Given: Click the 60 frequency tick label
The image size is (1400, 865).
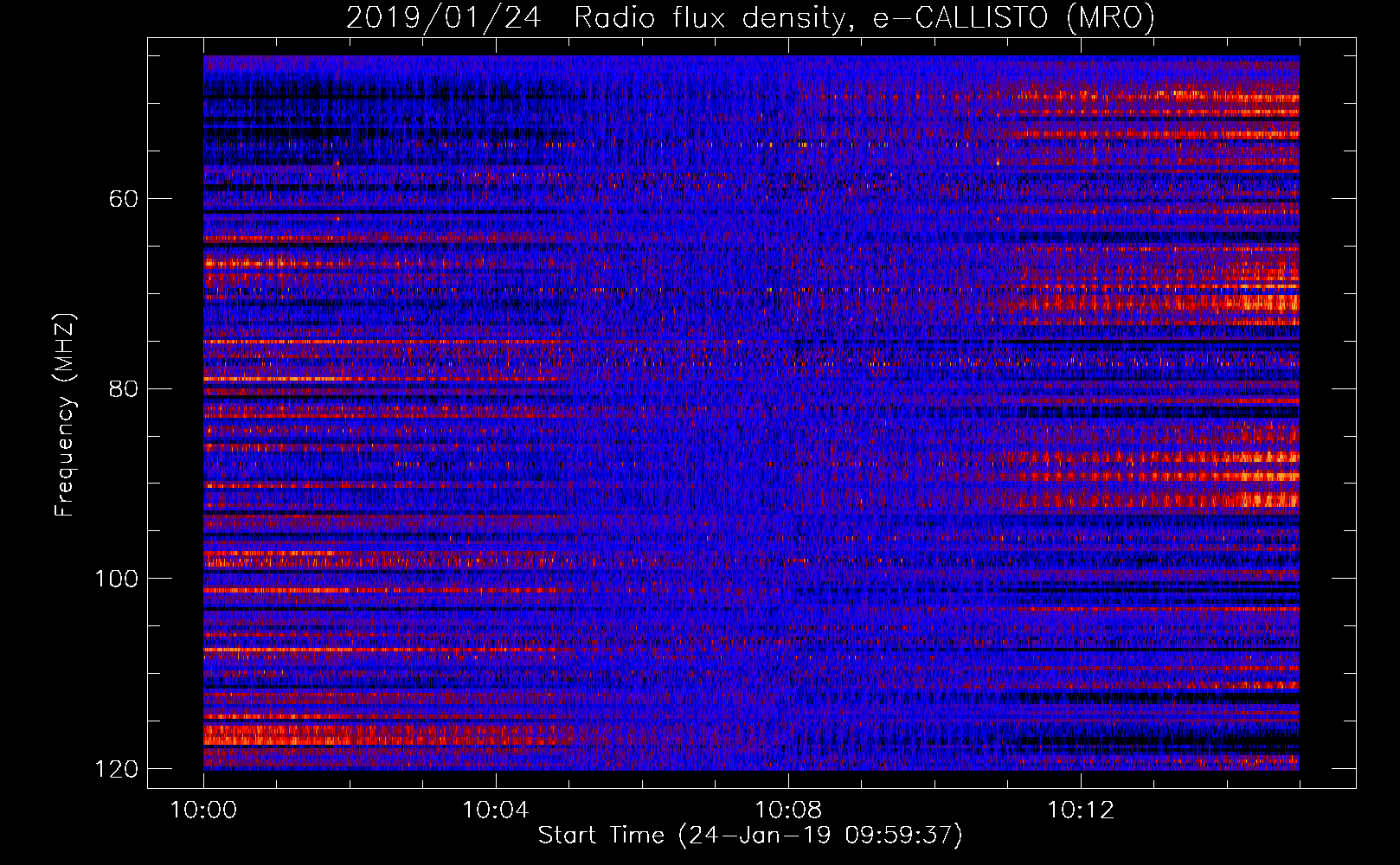Looking at the screenshot, I should [x=124, y=199].
